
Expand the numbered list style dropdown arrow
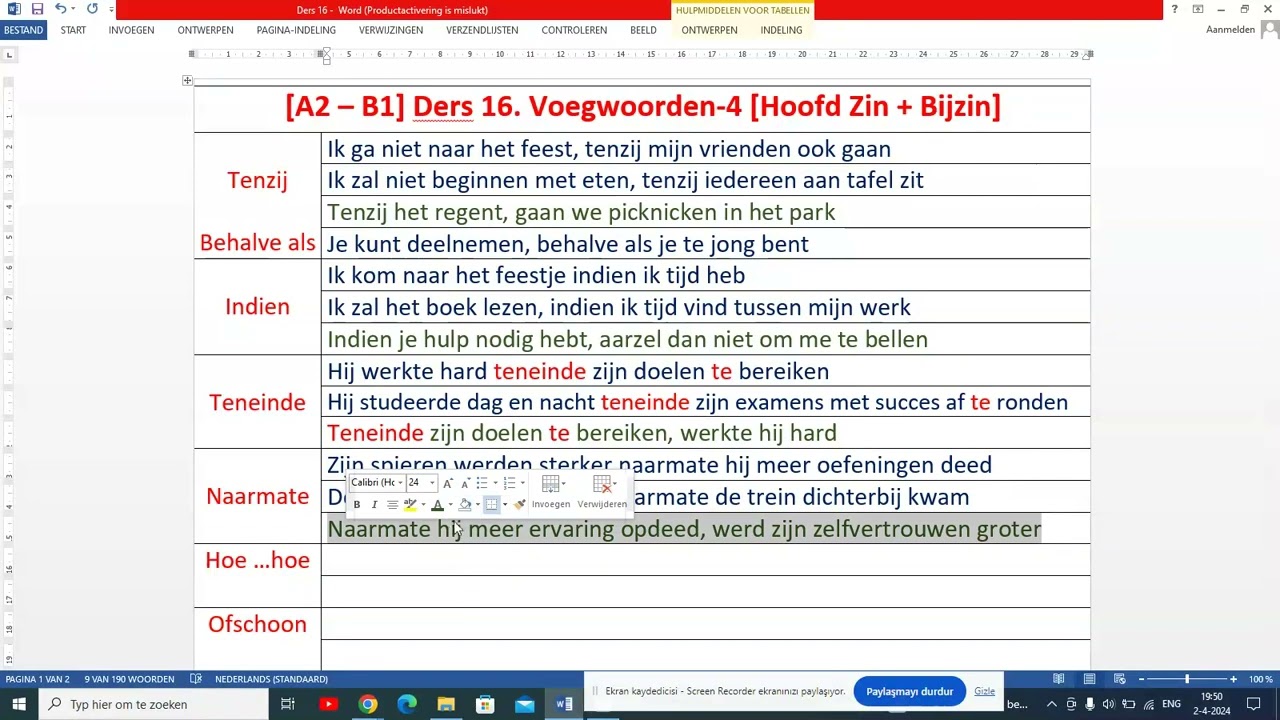click(x=522, y=483)
